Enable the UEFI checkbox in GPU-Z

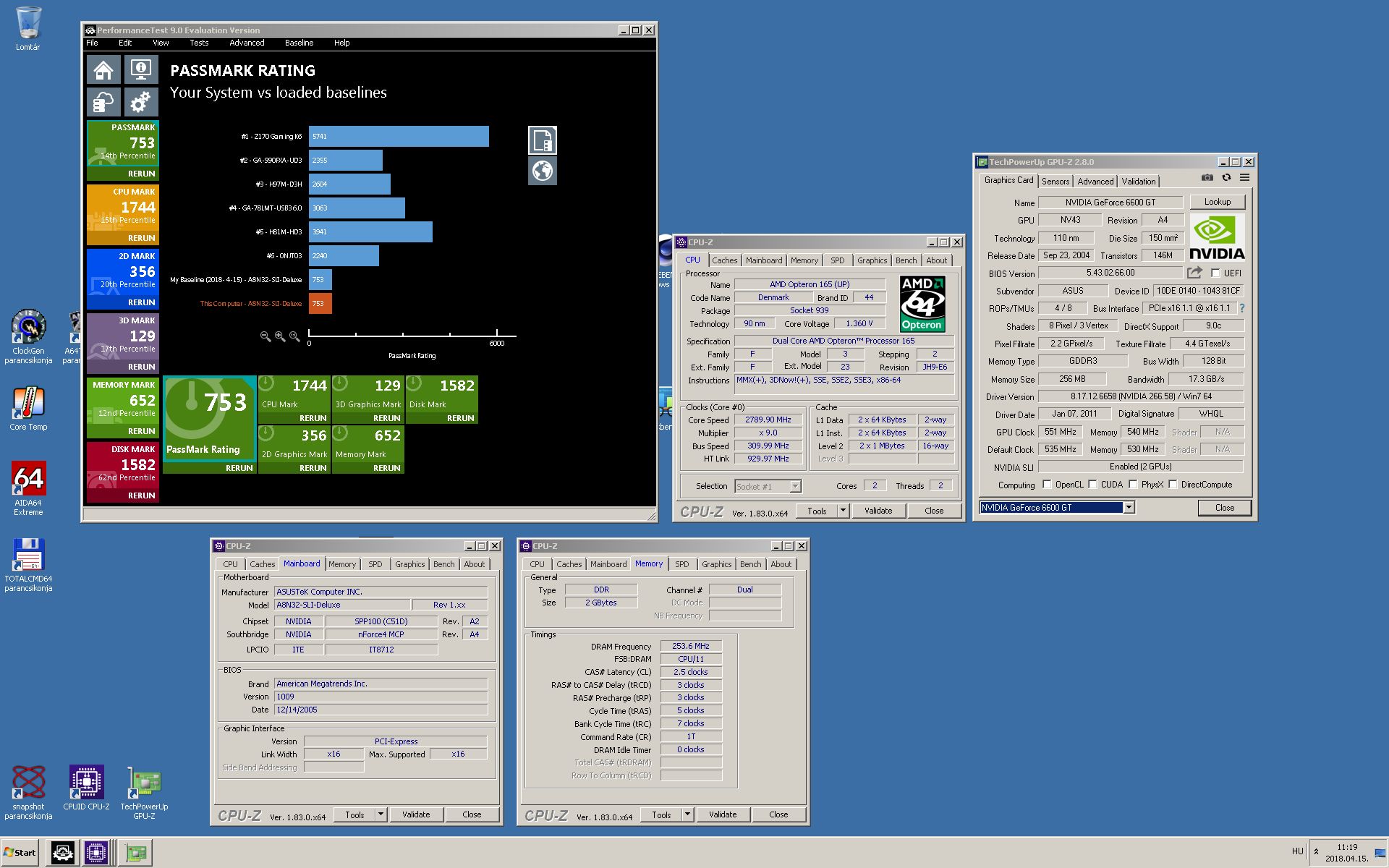[1215, 273]
